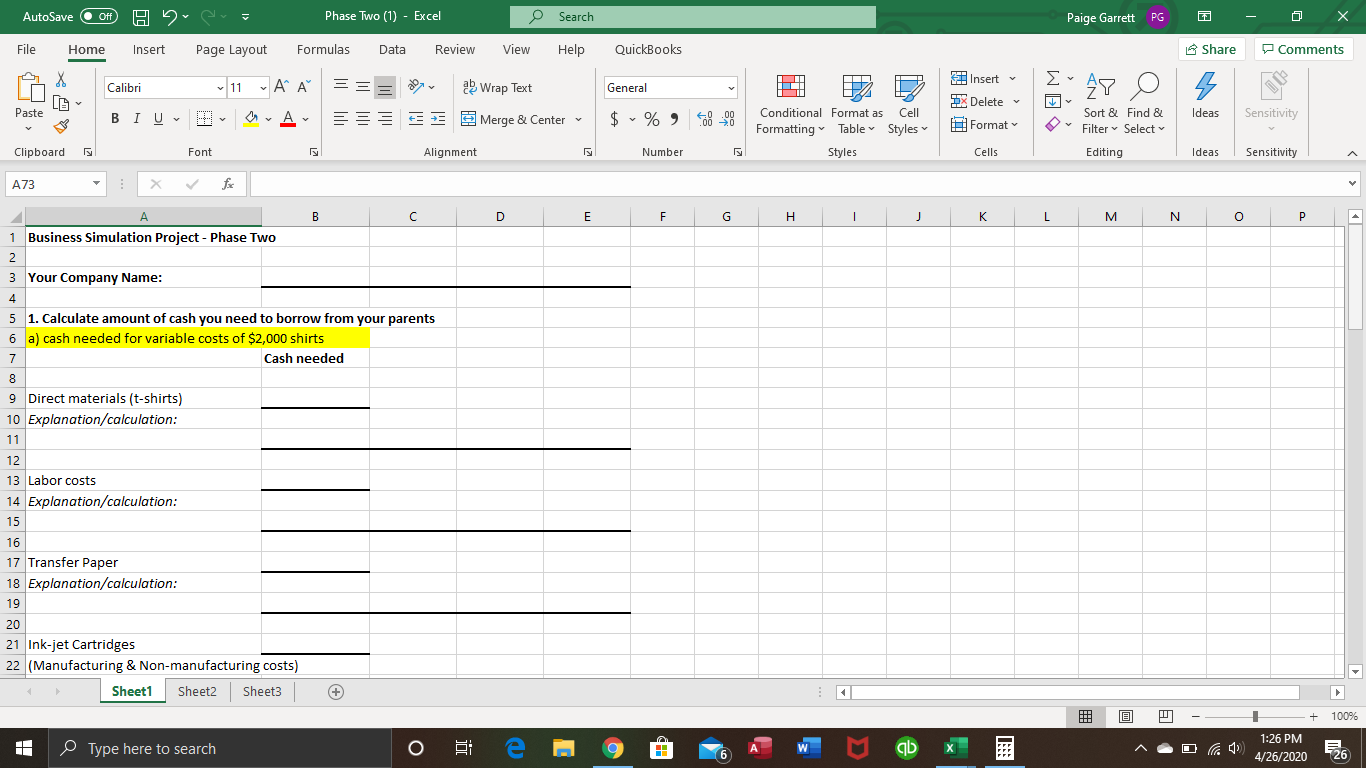The width and height of the screenshot is (1366, 768).
Task: Open the Word app in the taskbar
Action: 807,748
